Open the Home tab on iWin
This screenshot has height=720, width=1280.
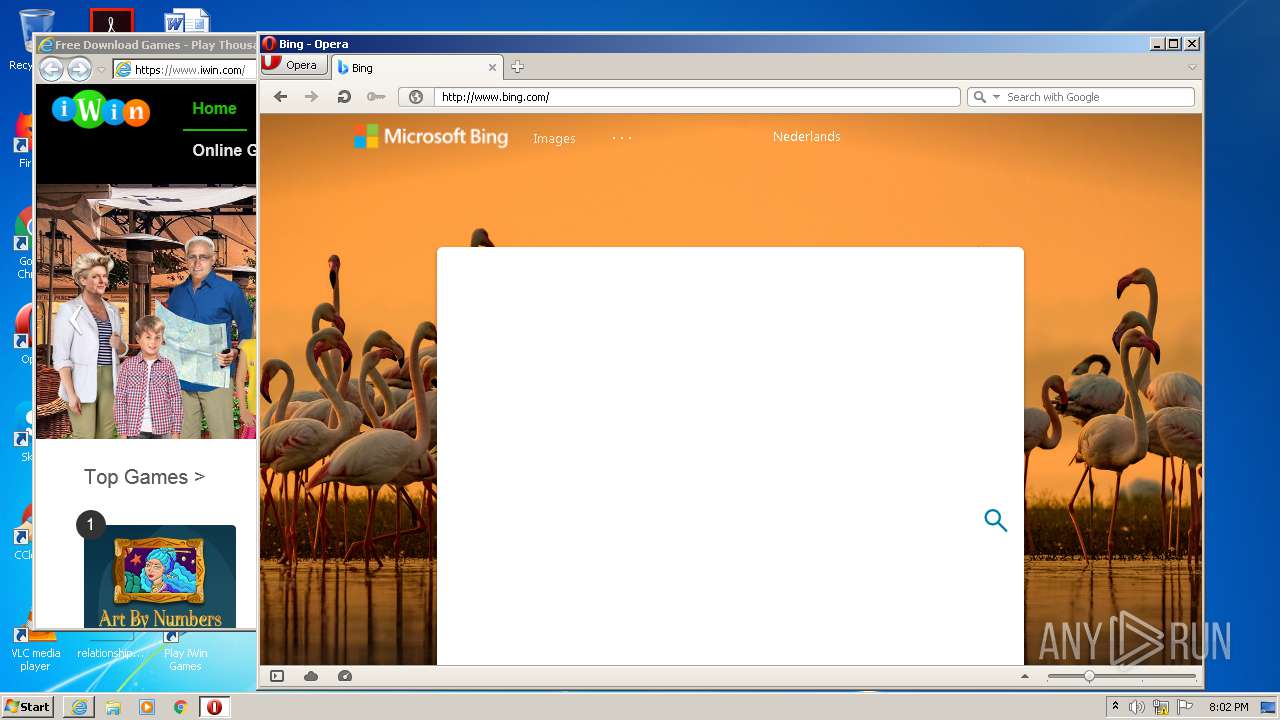coord(214,109)
